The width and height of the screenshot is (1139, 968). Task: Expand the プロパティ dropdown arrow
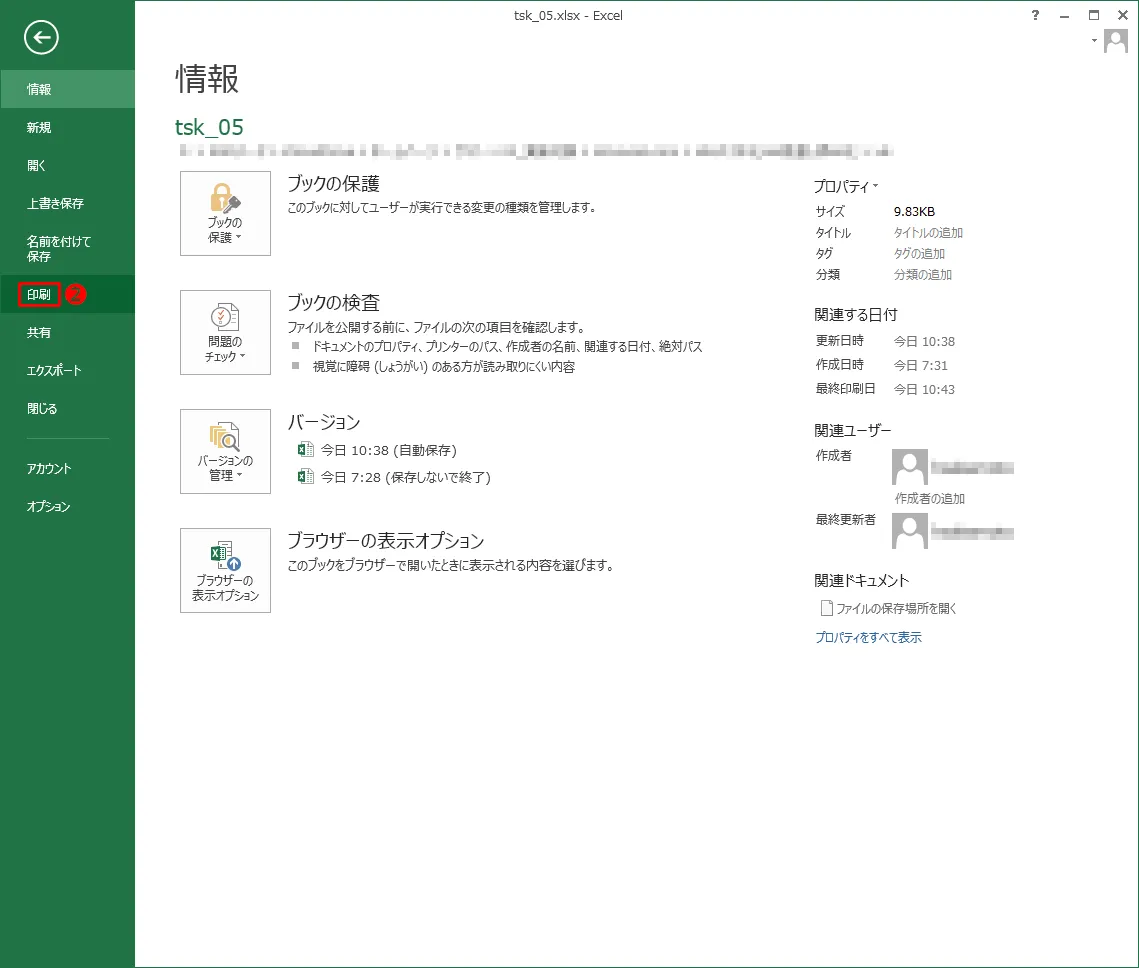pos(875,186)
